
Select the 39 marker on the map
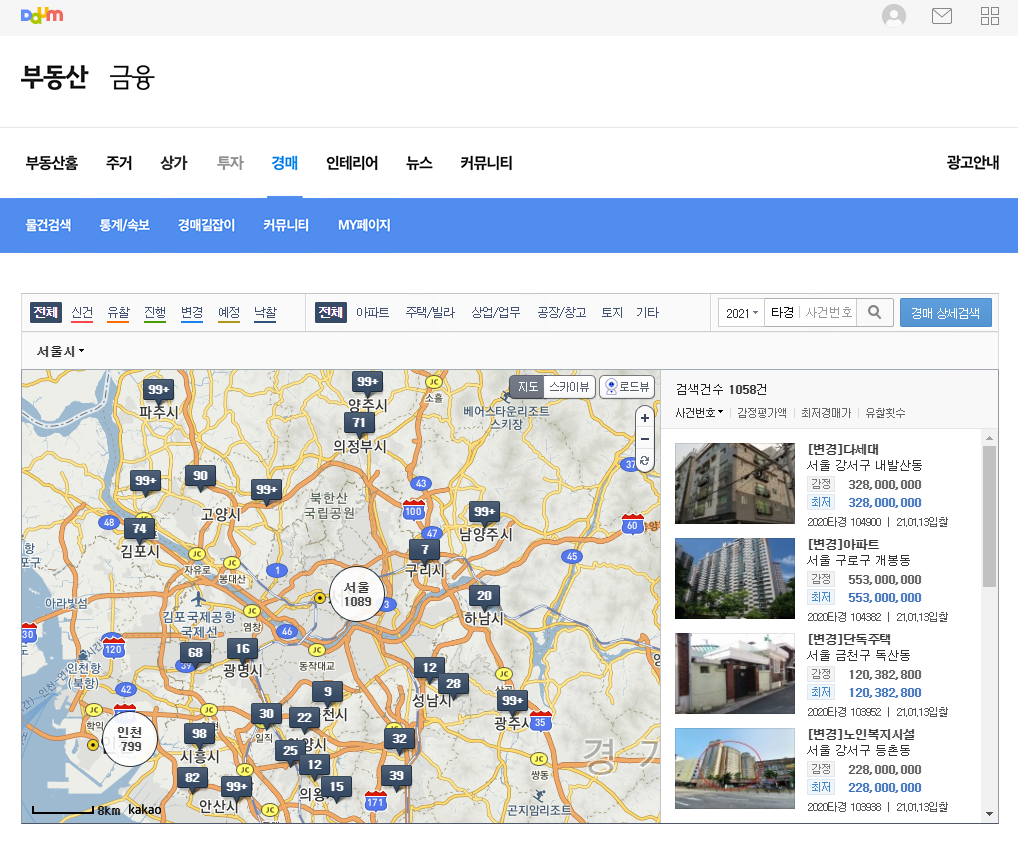coord(396,776)
